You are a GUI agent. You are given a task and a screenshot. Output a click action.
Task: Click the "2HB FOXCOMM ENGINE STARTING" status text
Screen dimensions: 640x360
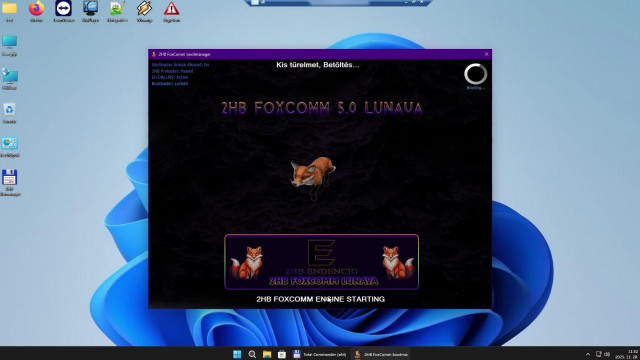tap(320, 299)
